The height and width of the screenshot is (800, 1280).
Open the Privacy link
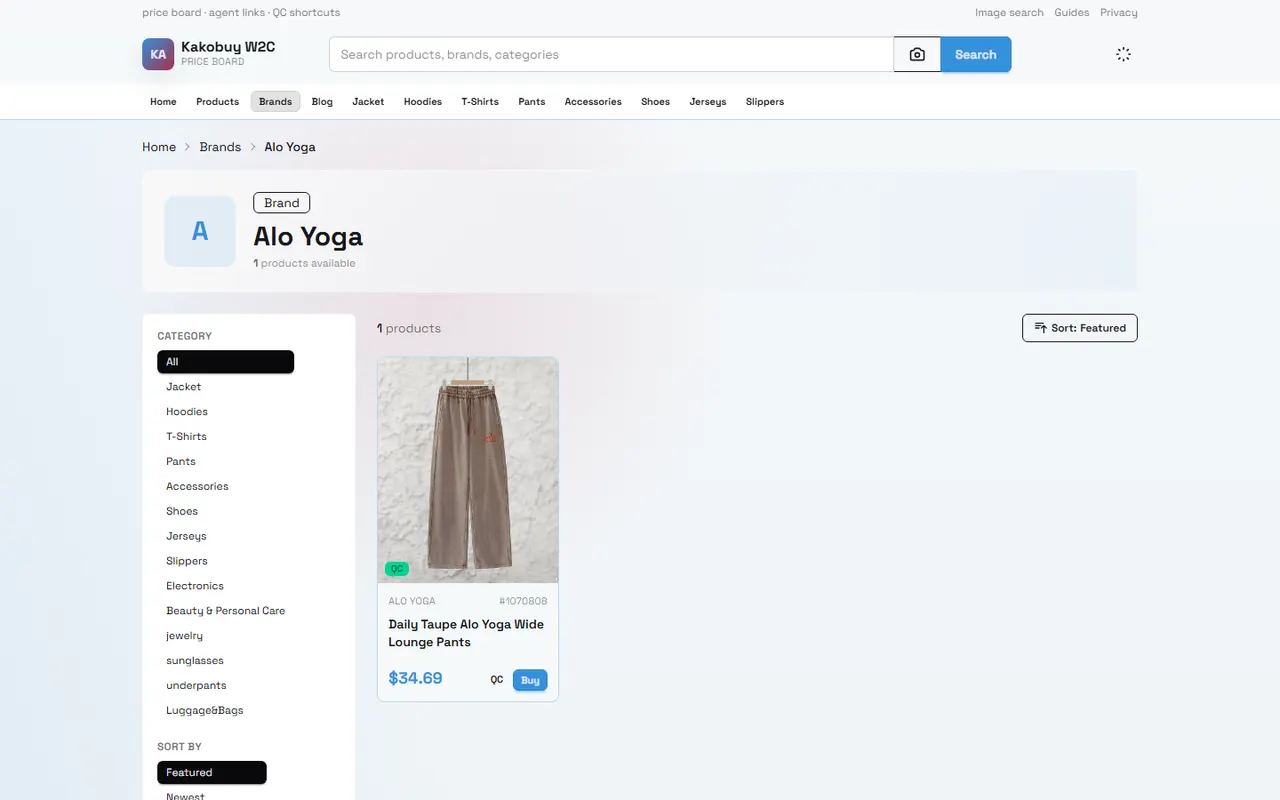[1119, 13]
